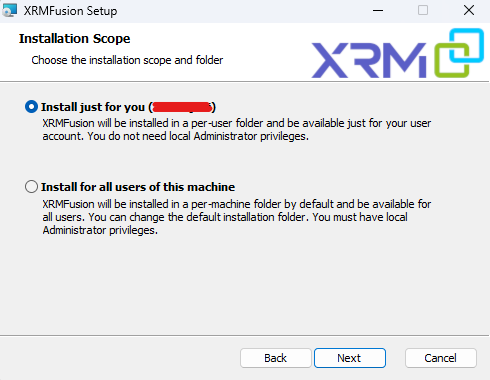Screen dimensions: 490x380
Task: Close the setup window with the X
Action: [x=469, y=10]
